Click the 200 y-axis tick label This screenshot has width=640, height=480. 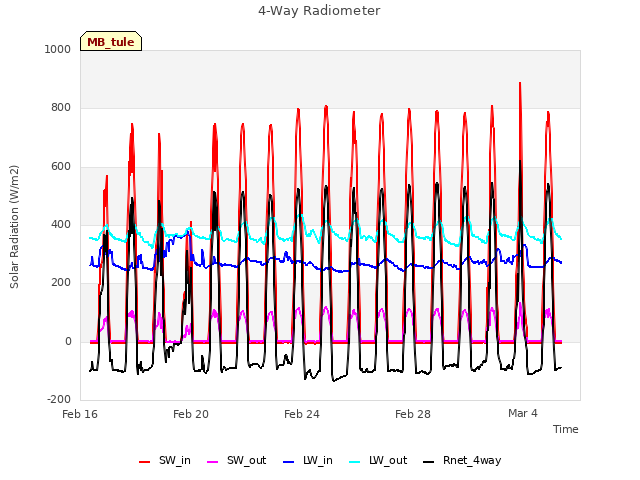click(x=61, y=282)
